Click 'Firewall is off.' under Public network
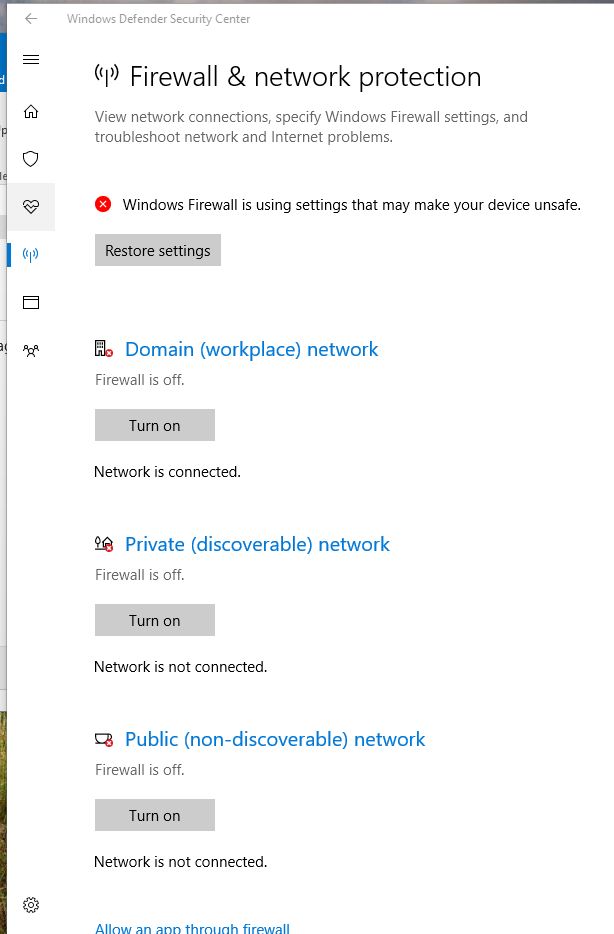The height and width of the screenshot is (934, 614). (x=140, y=770)
